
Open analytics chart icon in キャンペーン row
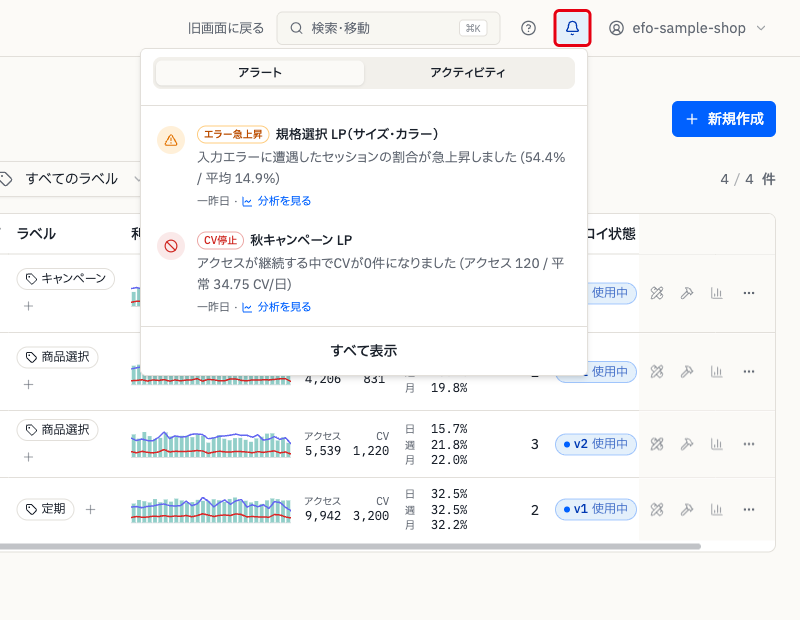717,293
